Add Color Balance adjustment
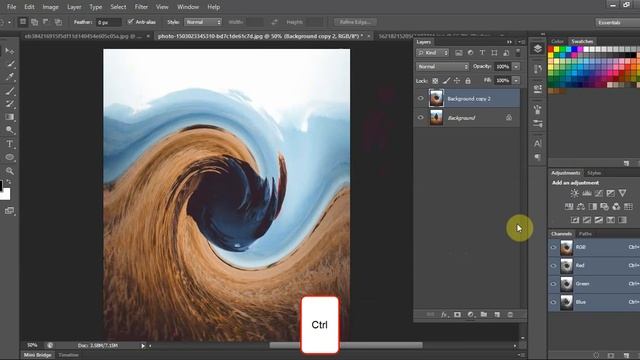This screenshot has width=640, height=360. 580,207
